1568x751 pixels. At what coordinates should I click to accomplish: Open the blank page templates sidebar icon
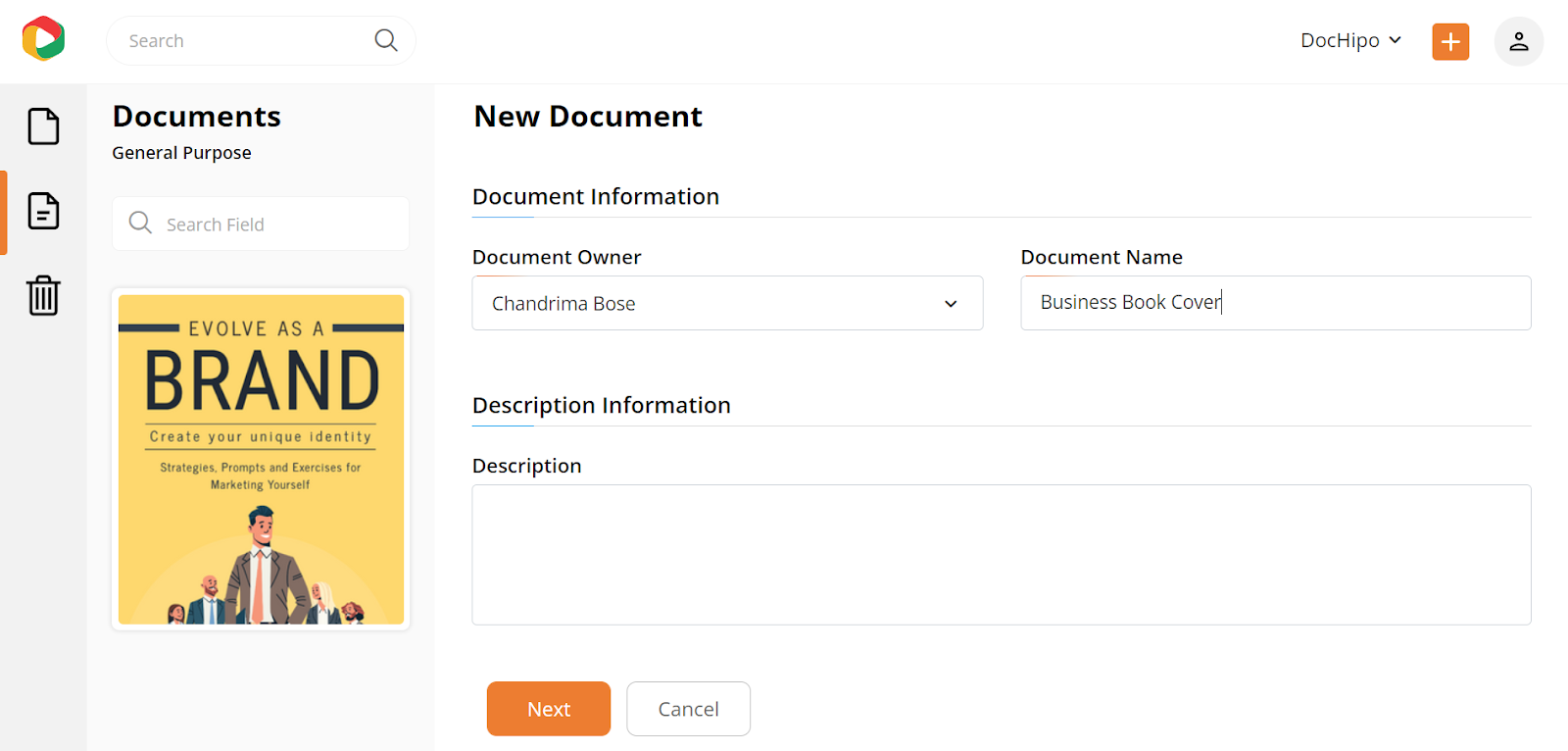coord(43,126)
